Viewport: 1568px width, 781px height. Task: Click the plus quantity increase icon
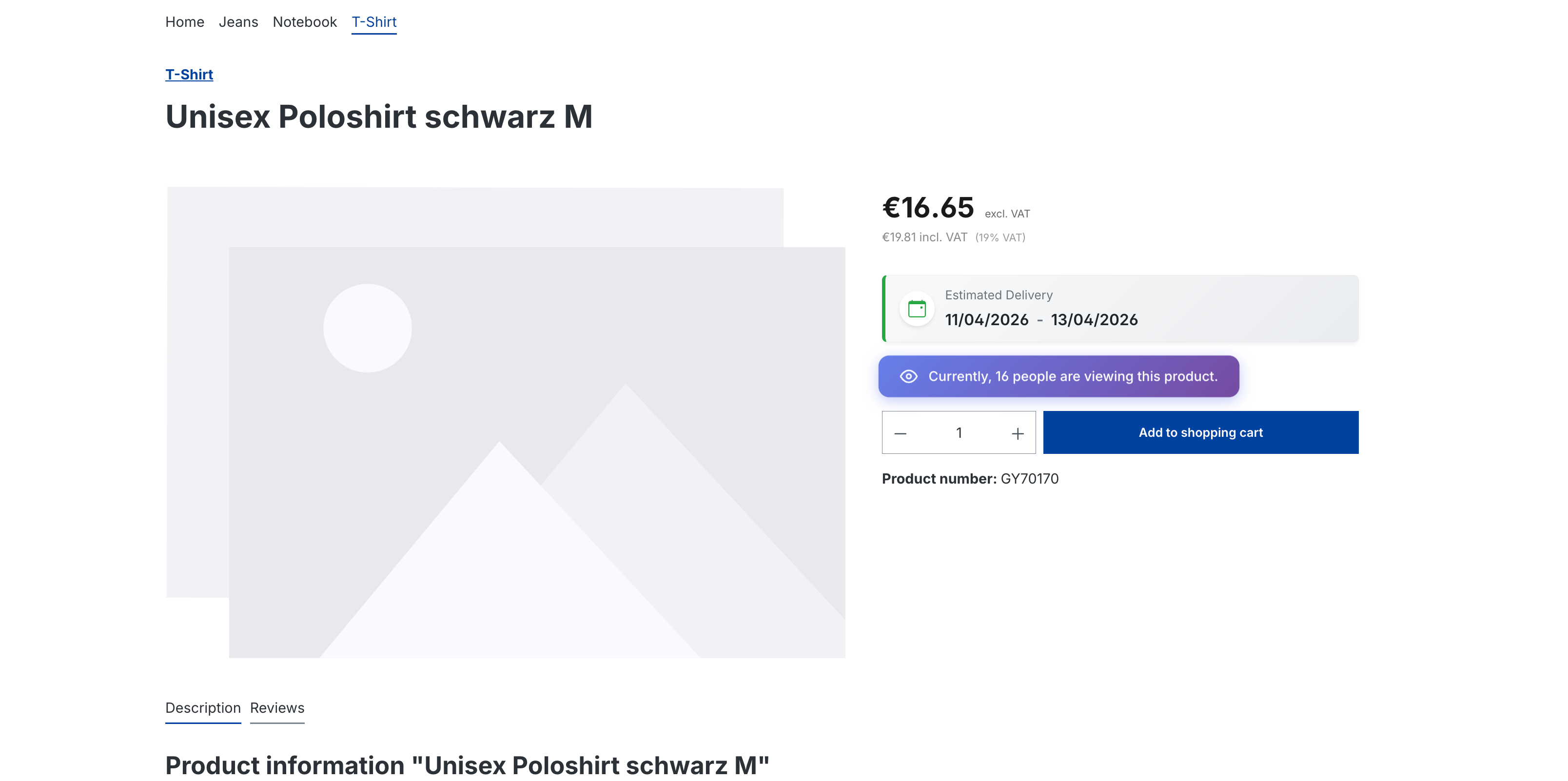point(1017,433)
